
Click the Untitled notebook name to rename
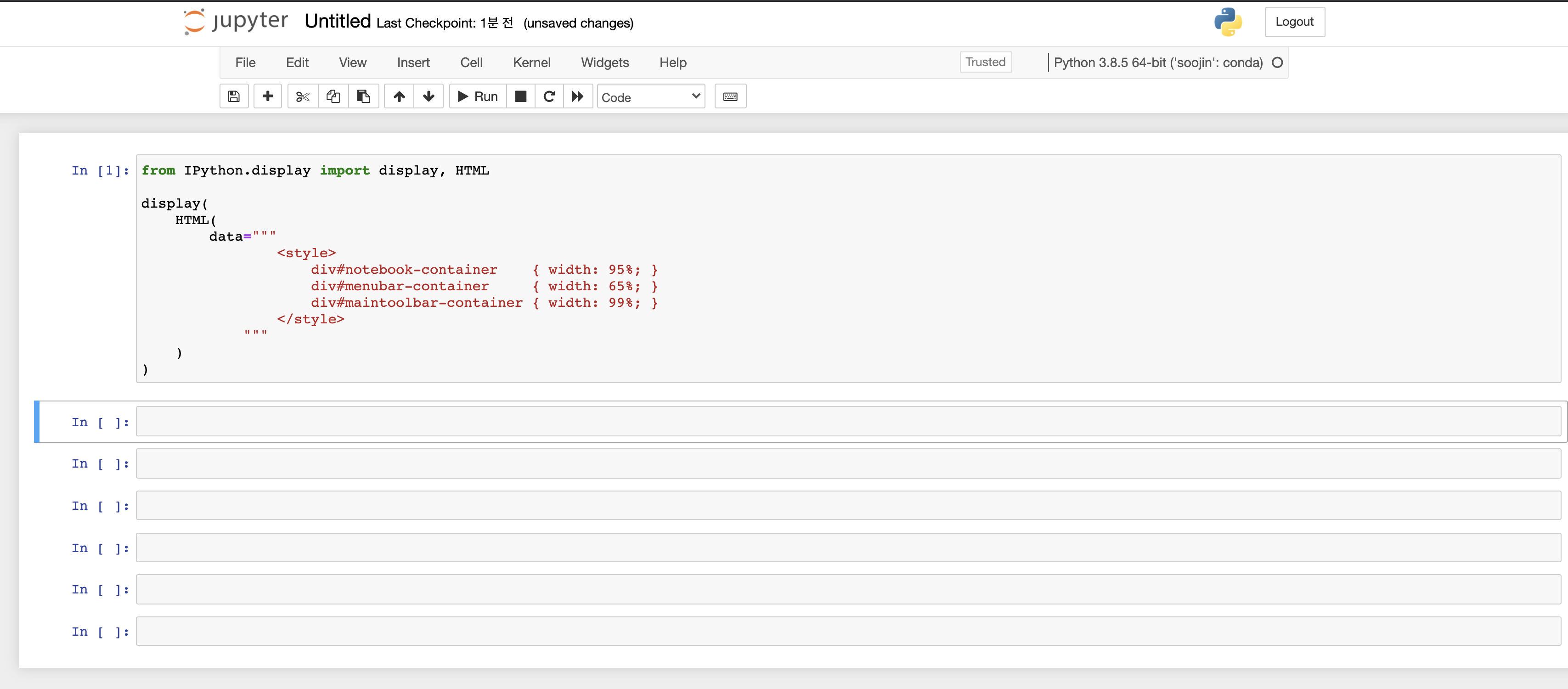pyautogui.click(x=337, y=21)
